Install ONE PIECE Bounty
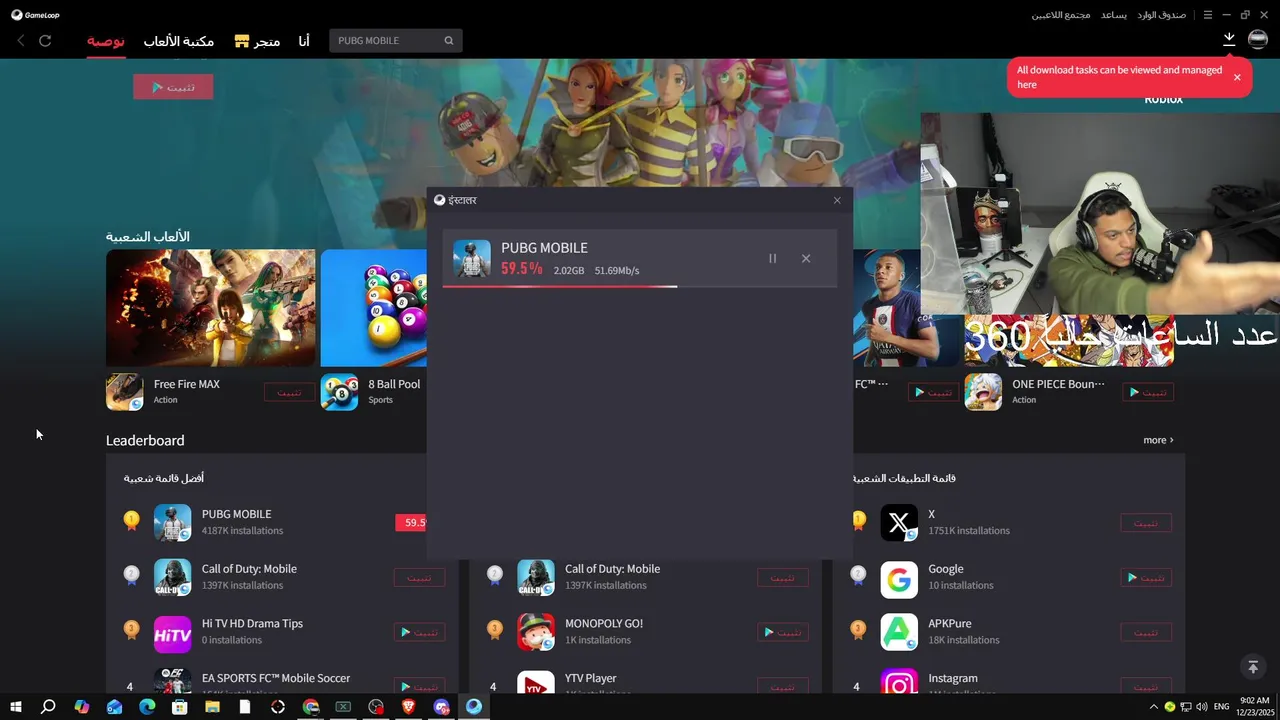1280x720 pixels. click(1147, 392)
